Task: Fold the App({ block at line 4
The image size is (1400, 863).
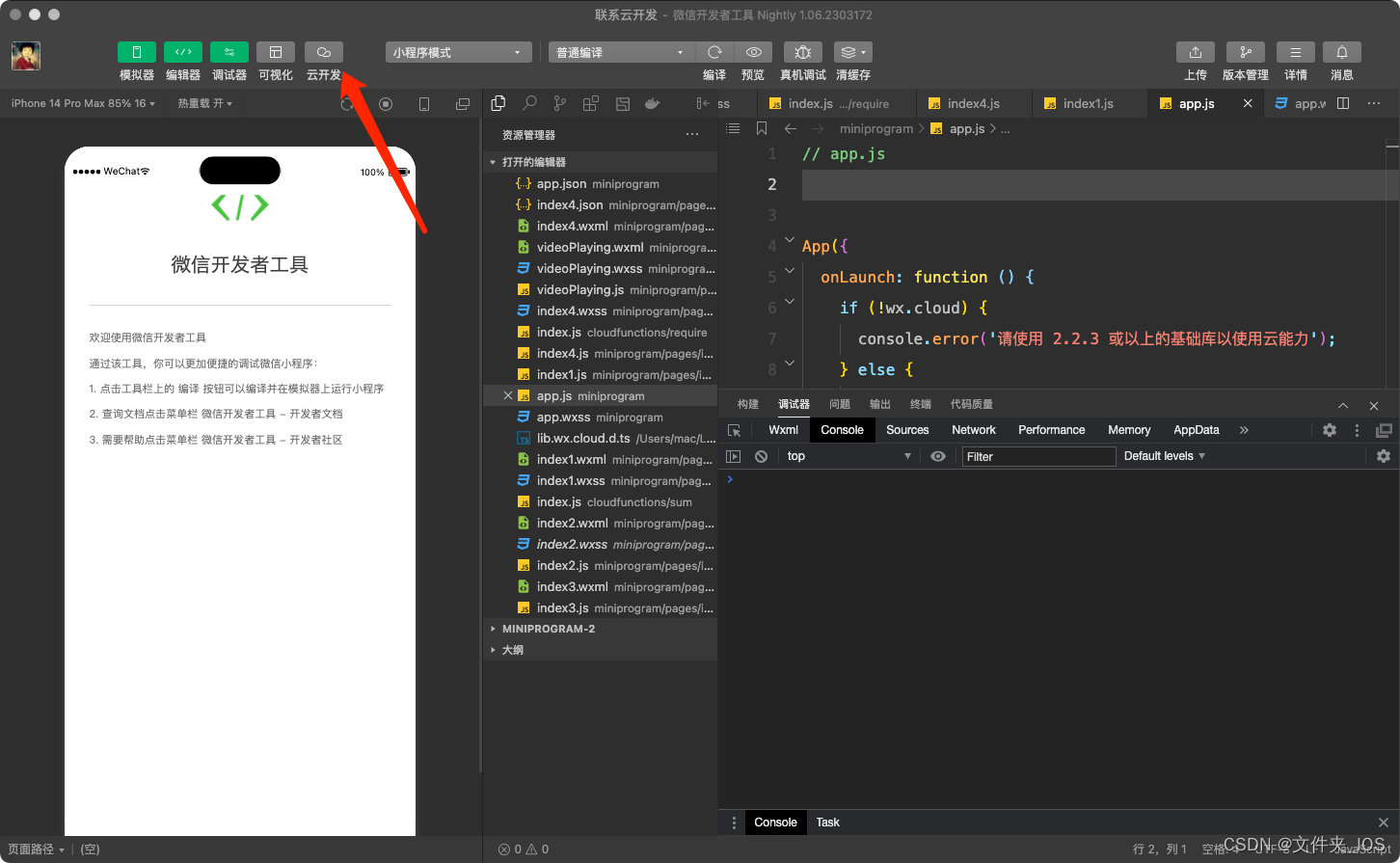Action: 790,240
